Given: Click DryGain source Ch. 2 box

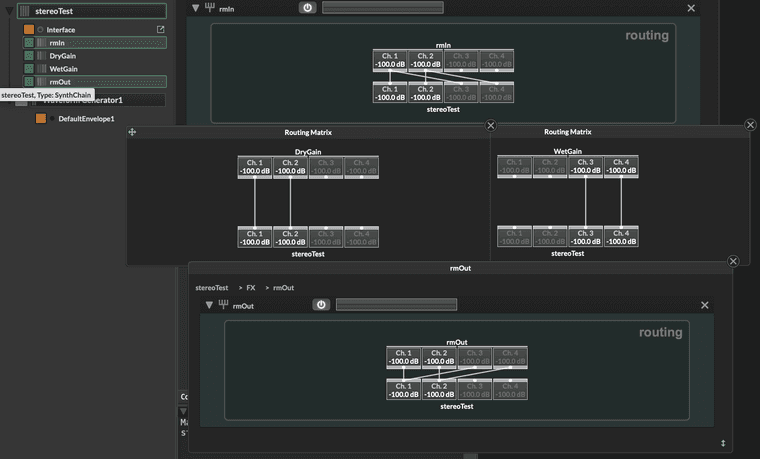Looking at the screenshot, I should pyautogui.click(x=290, y=167).
